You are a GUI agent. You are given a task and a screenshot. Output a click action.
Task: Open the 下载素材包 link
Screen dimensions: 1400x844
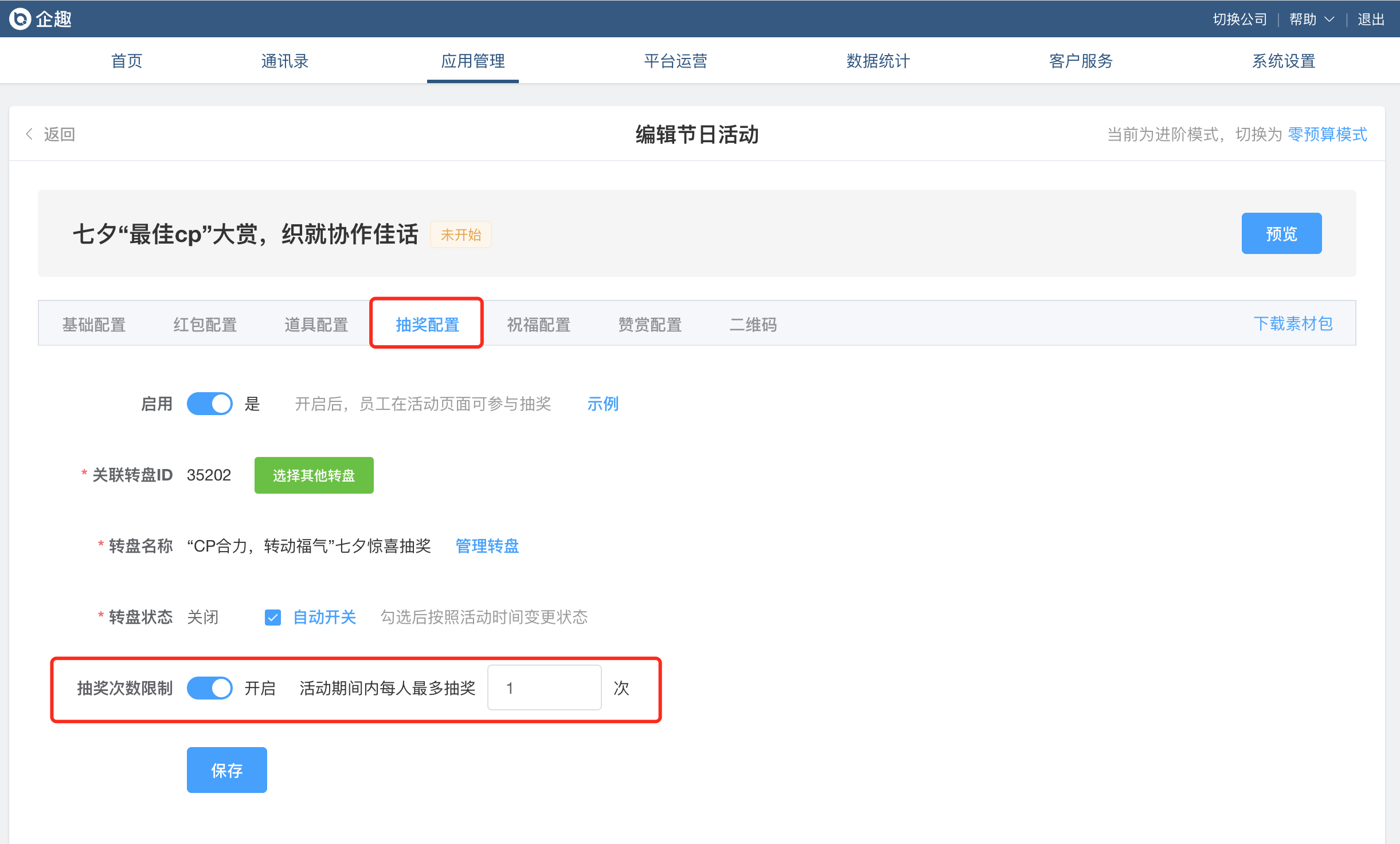(1292, 323)
